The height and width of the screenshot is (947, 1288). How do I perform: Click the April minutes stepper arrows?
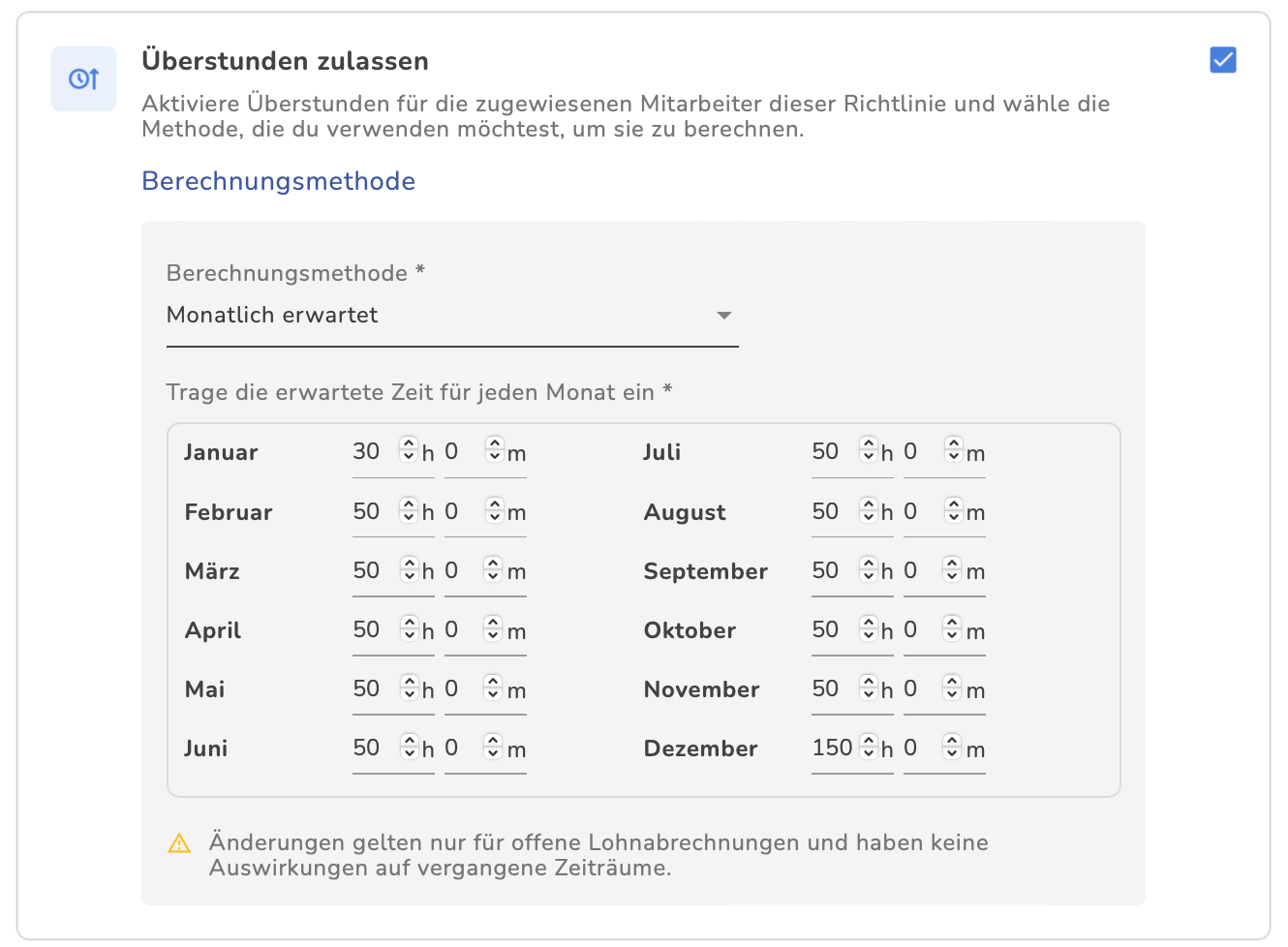494,628
